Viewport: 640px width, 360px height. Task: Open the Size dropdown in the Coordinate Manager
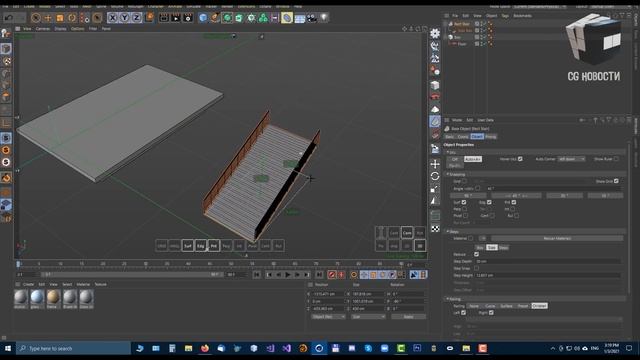click(x=368, y=317)
